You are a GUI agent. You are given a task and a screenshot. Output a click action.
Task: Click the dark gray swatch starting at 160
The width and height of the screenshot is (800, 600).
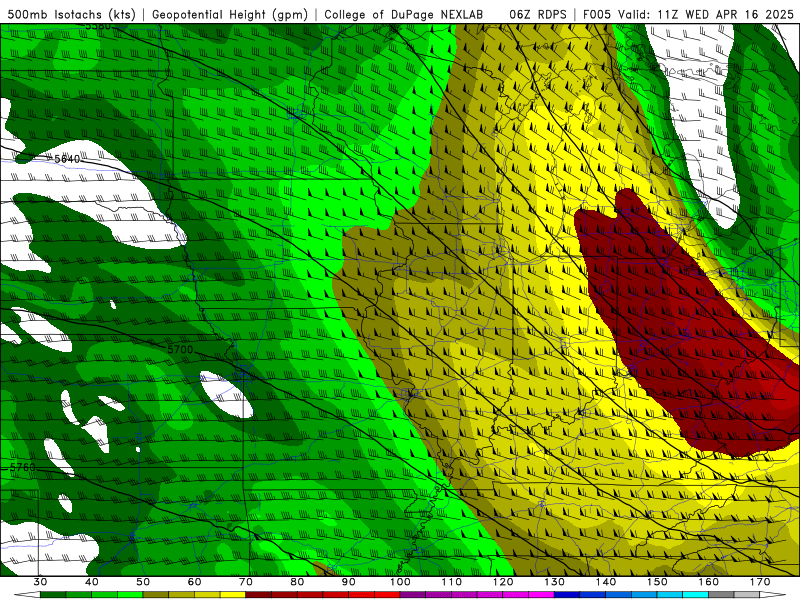pyautogui.click(x=721, y=595)
